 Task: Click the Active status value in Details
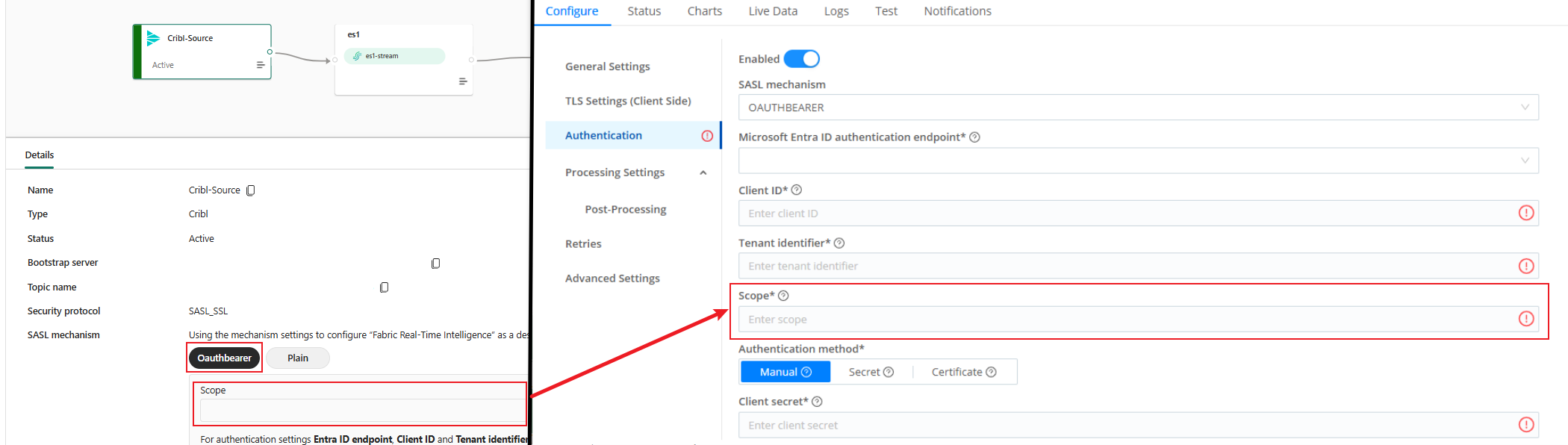(202, 239)
